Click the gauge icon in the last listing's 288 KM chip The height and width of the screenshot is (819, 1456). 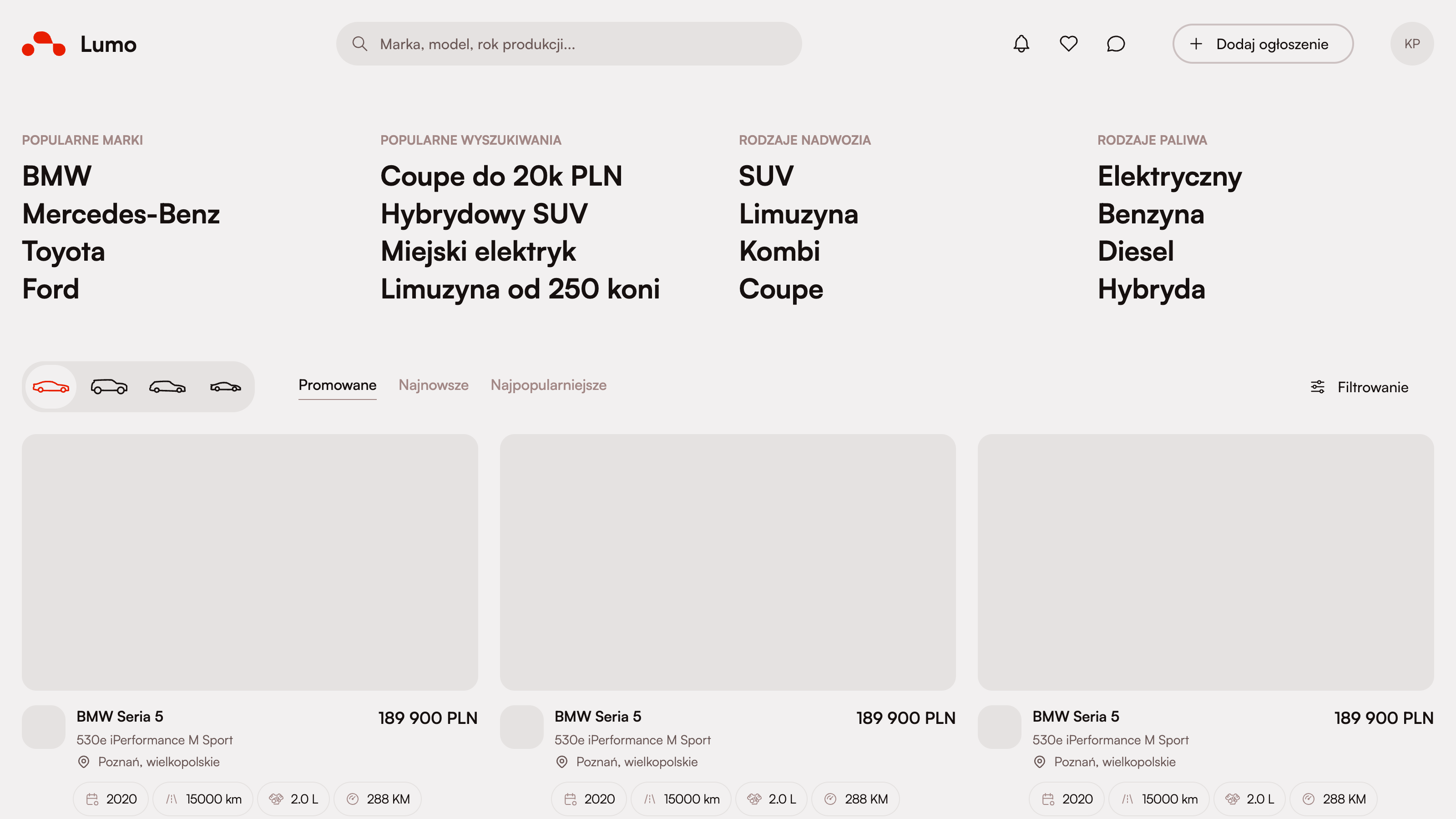coord(1309,799)
